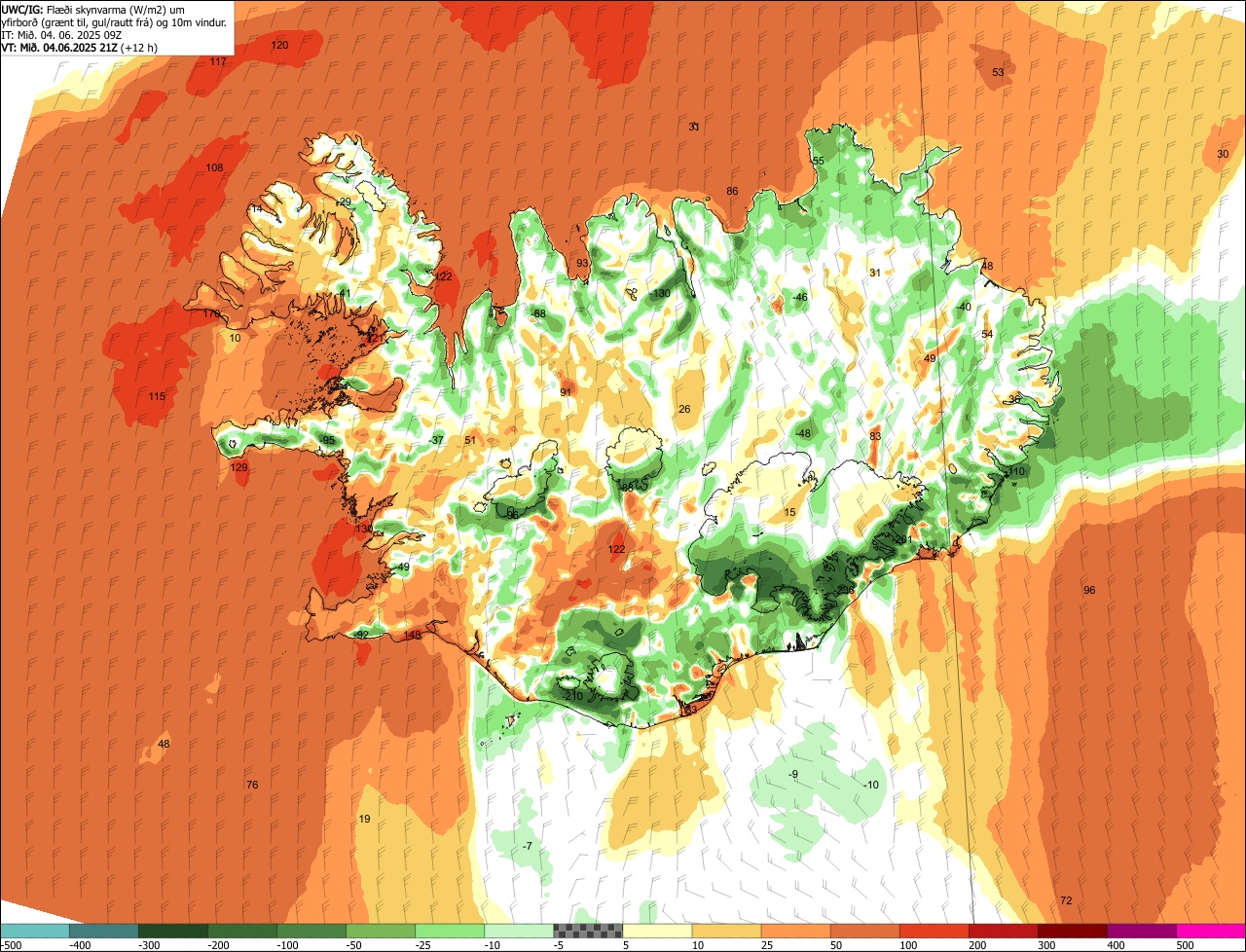Click the light teal -500 to -400 legend swatch
This screenshot has height=952, width=1246.
pos(35,931)
